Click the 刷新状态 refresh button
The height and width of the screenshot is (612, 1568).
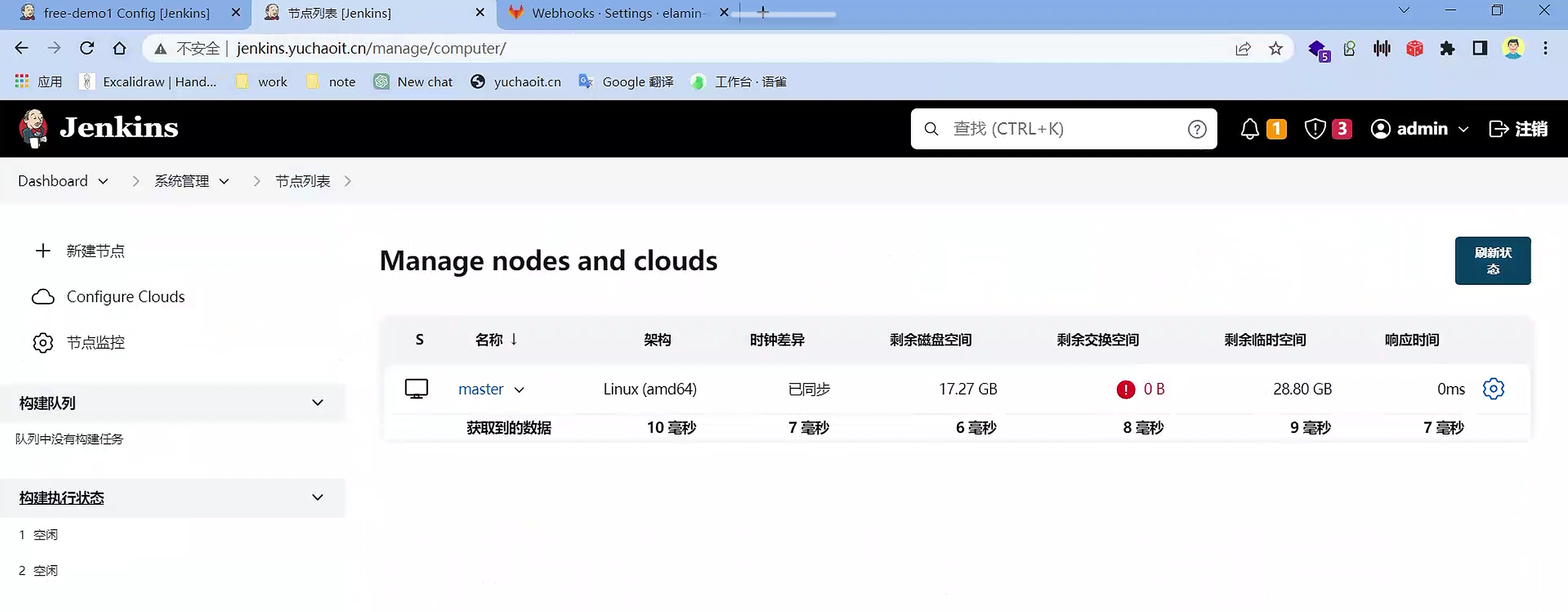tap(1492, 261)
